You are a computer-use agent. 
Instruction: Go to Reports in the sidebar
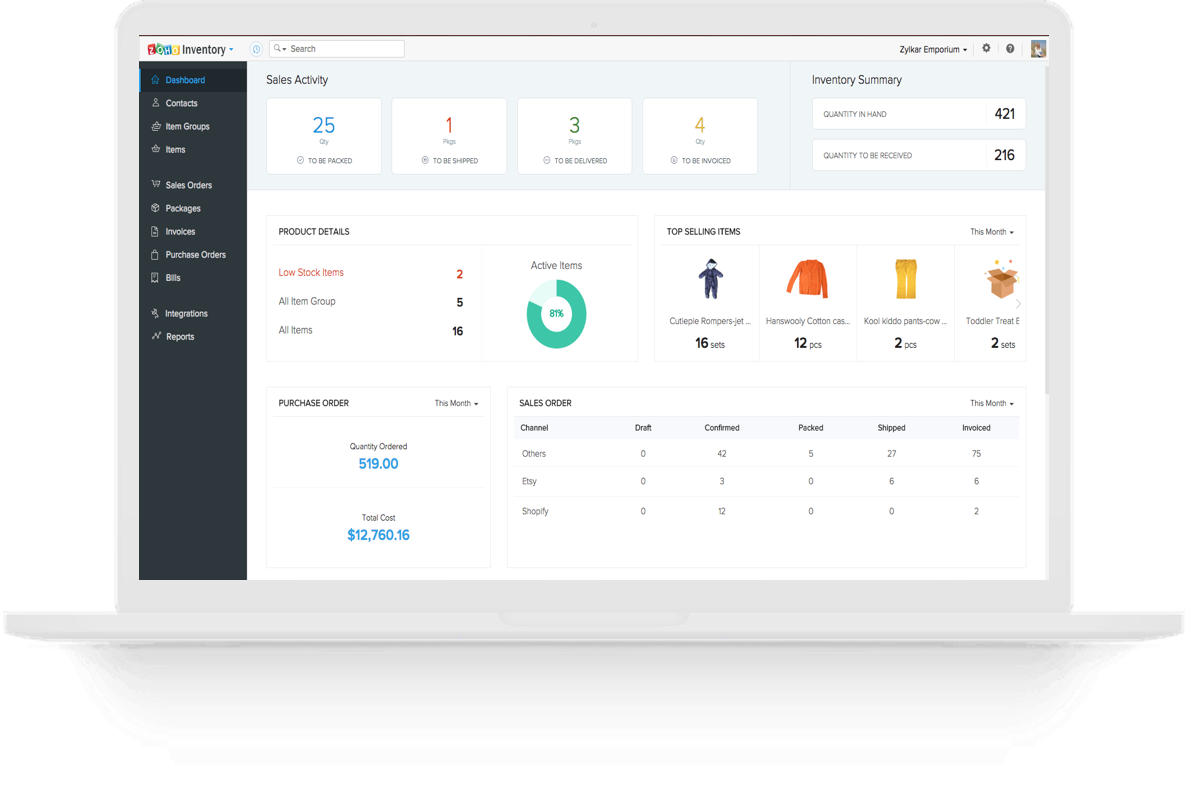(x=180, y=337)
